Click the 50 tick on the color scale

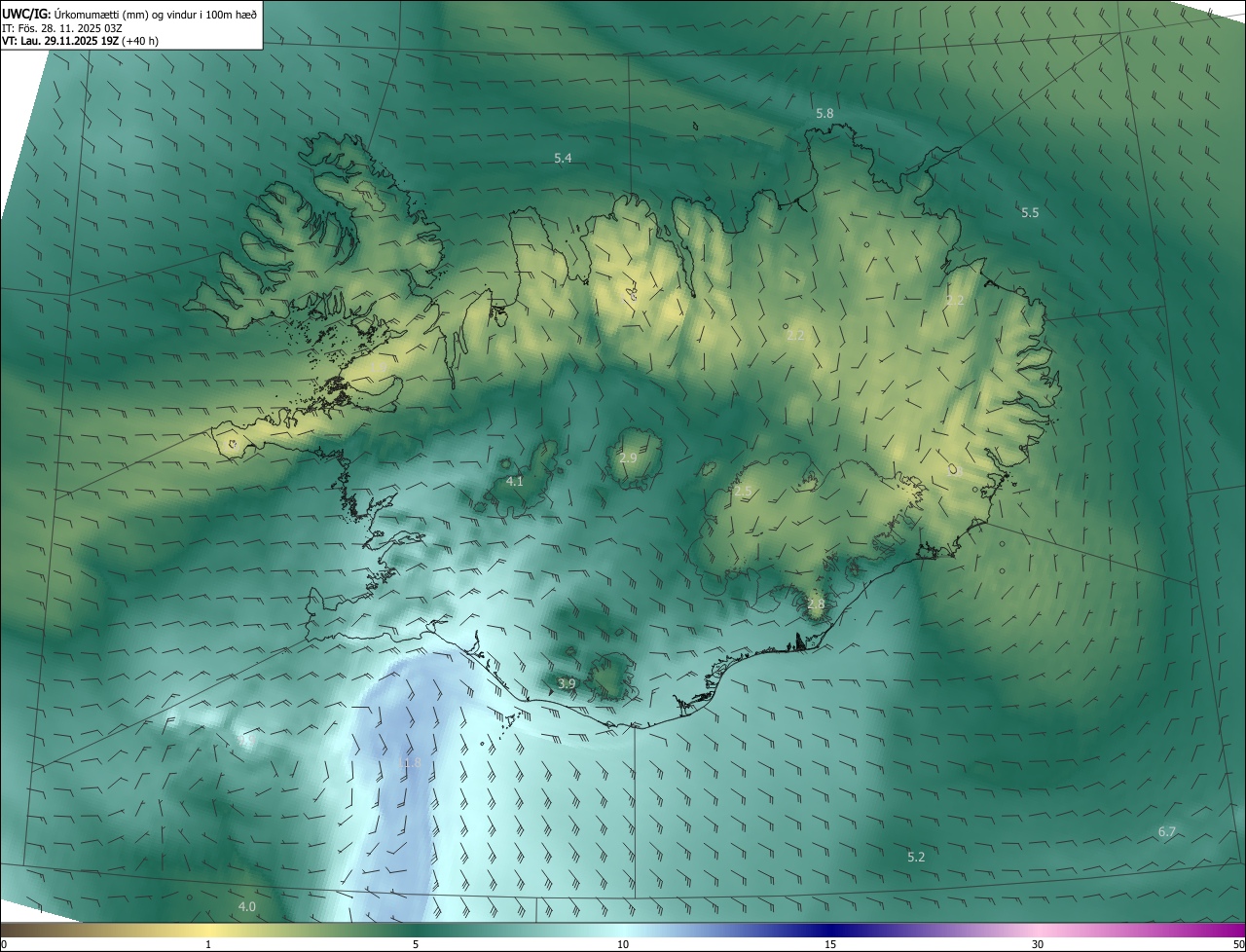(1238, 944)
